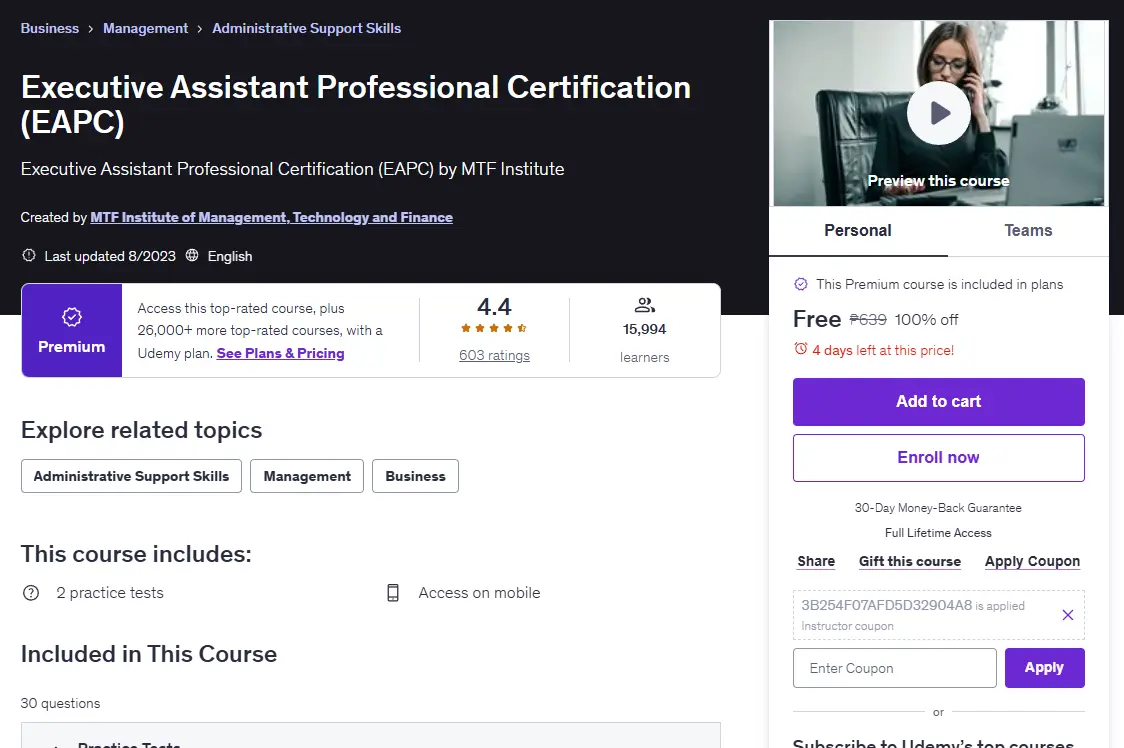The width and height of the screenshot is (1124, 748).
Task: Click the 'Last updated 8/2023' text
Action: pos(110,256)
